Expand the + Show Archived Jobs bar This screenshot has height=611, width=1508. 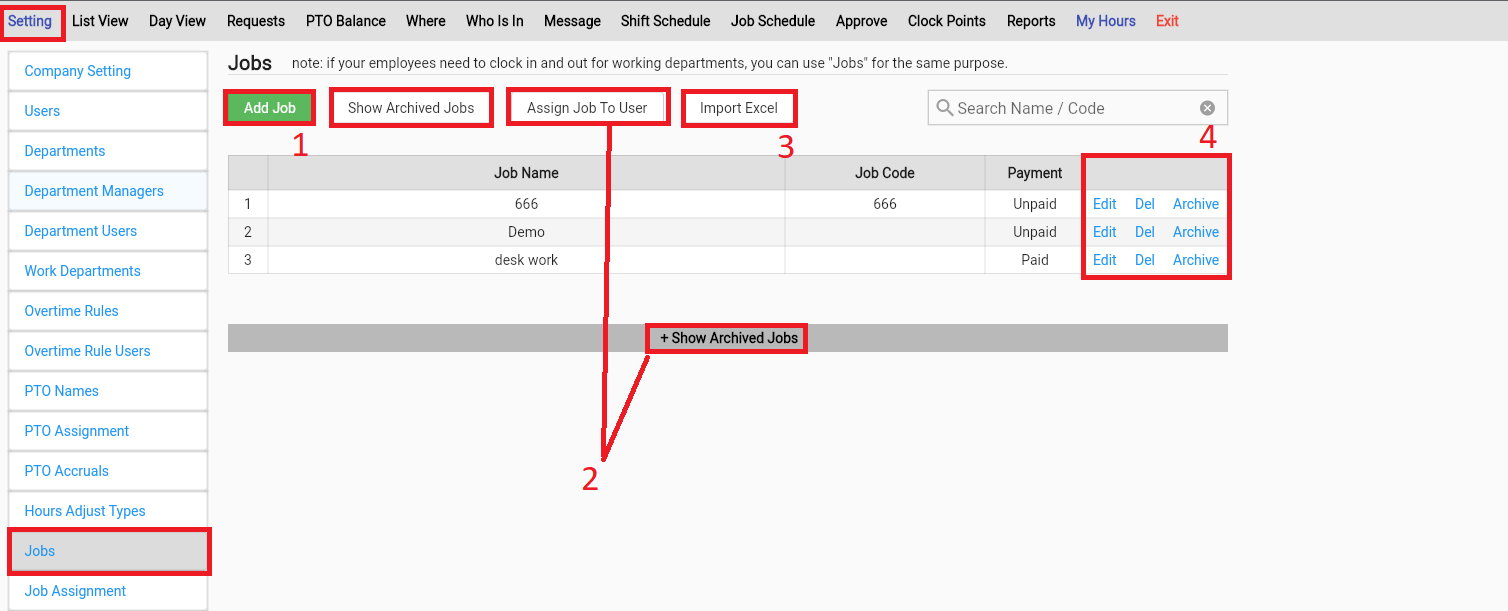[x=728, y=338]
